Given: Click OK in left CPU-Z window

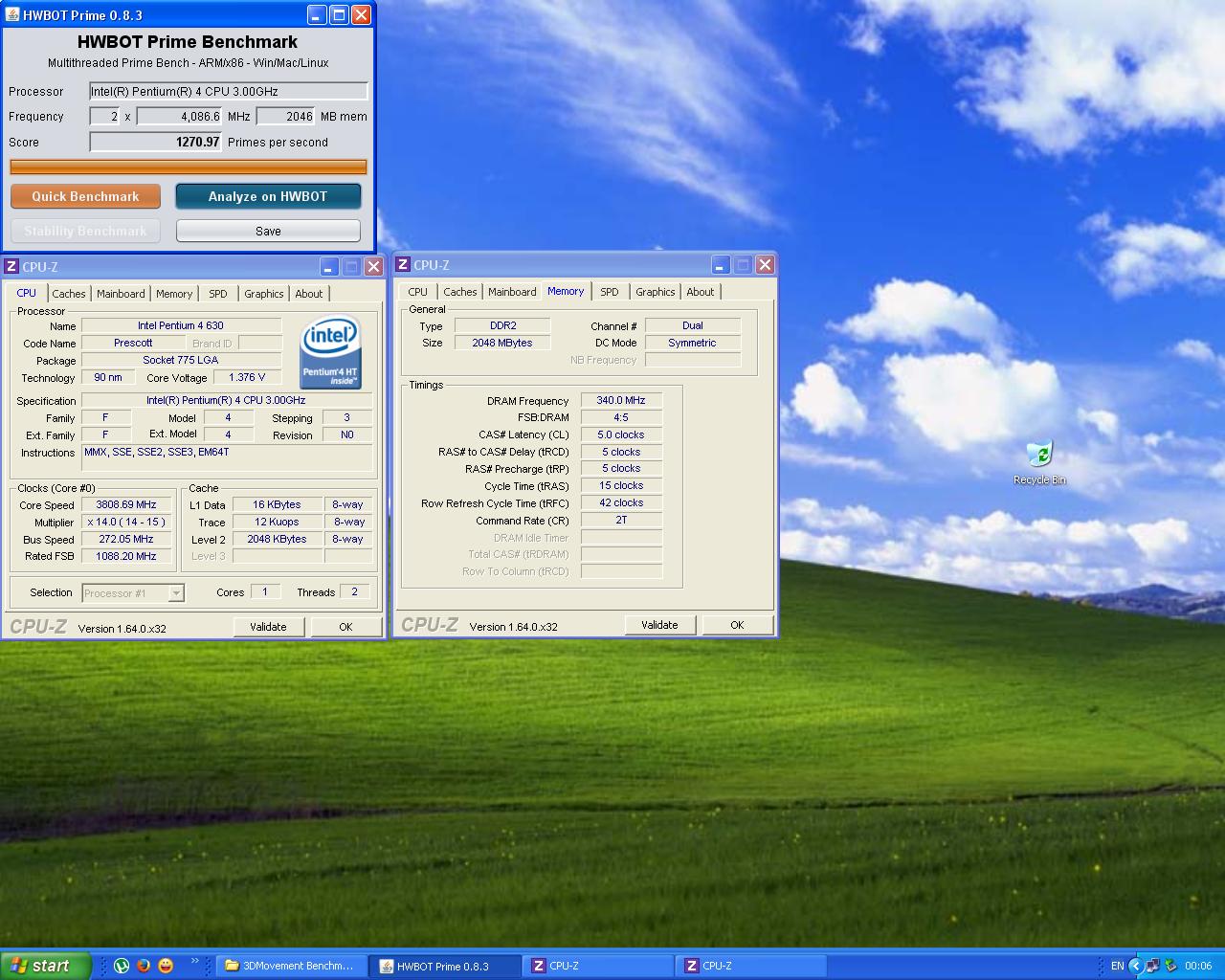Looking at the screenshot, I should 345,627.
